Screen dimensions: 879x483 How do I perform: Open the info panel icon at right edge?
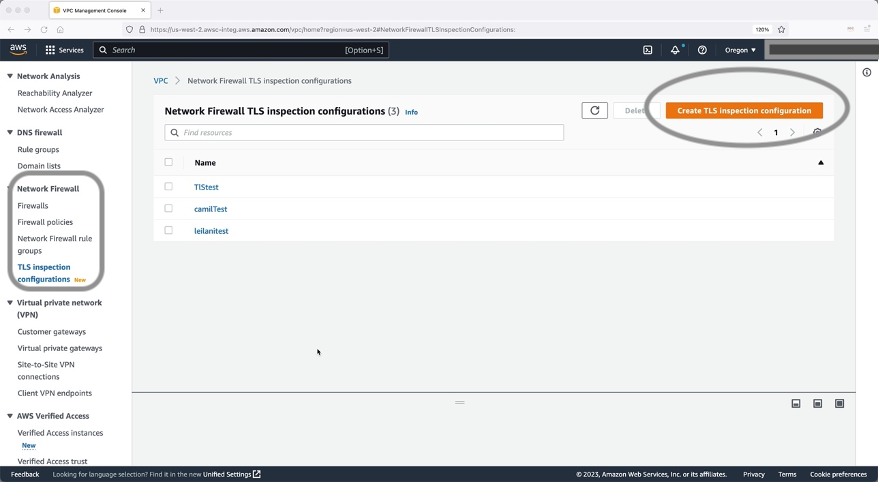coord(867,72)
